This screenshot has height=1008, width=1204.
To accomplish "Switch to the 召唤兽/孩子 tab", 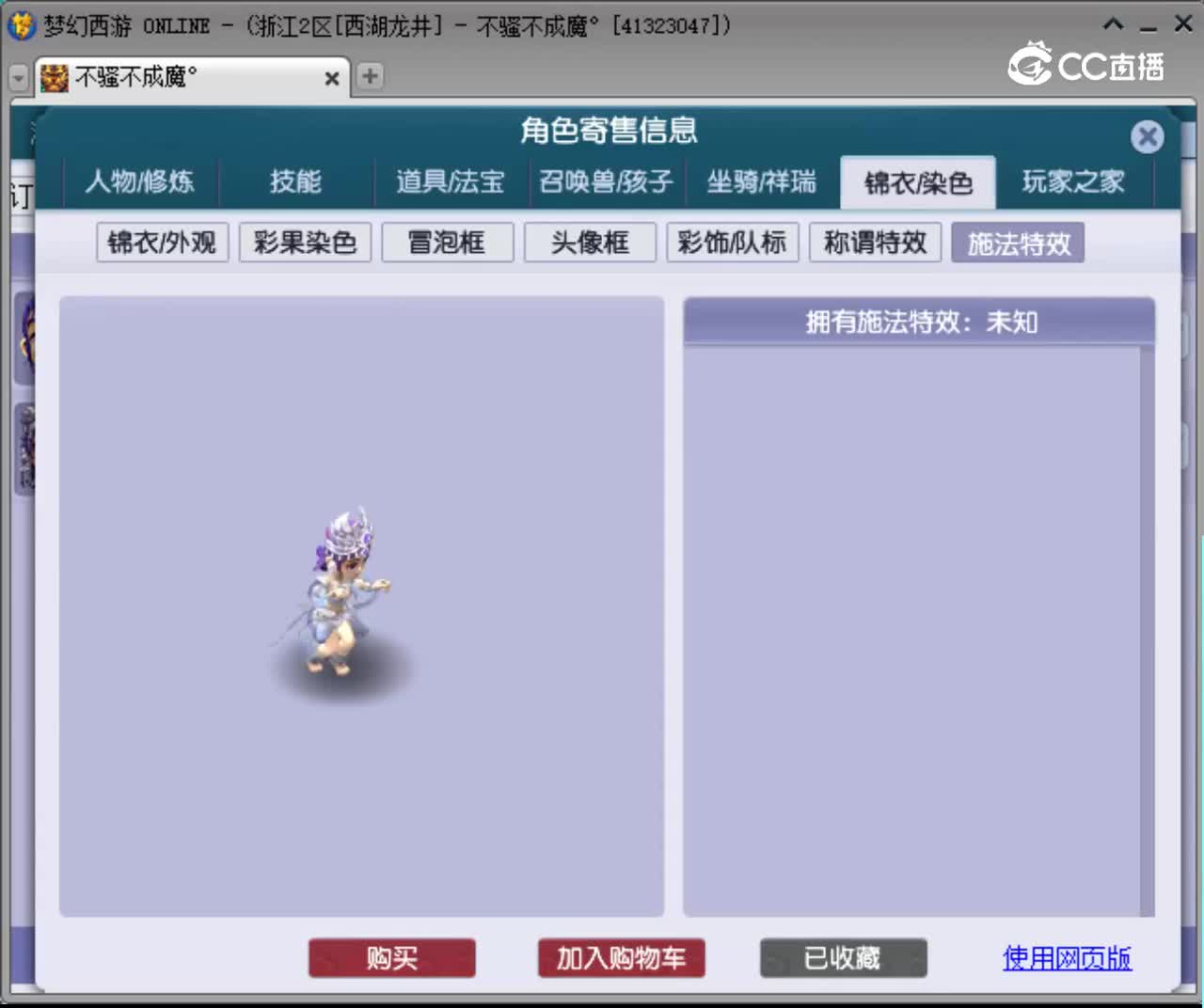I will click(x=607, y=181).
